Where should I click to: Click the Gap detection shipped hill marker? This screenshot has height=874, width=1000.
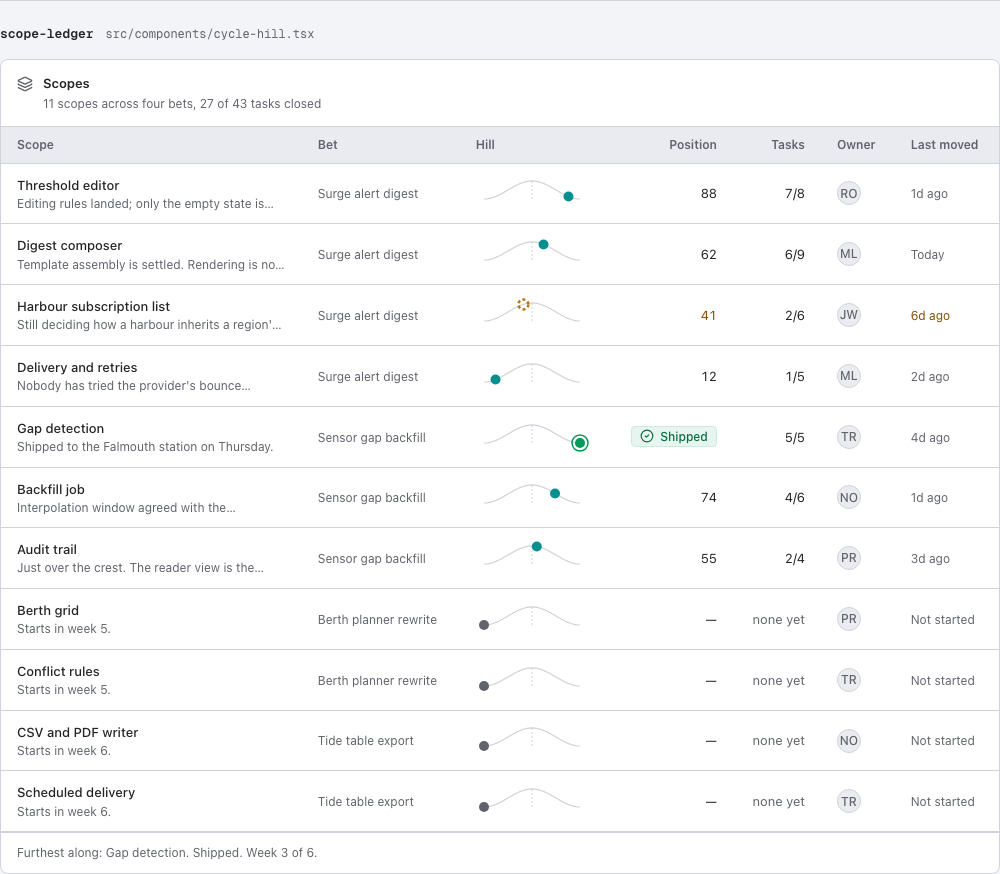coord(580,443)
